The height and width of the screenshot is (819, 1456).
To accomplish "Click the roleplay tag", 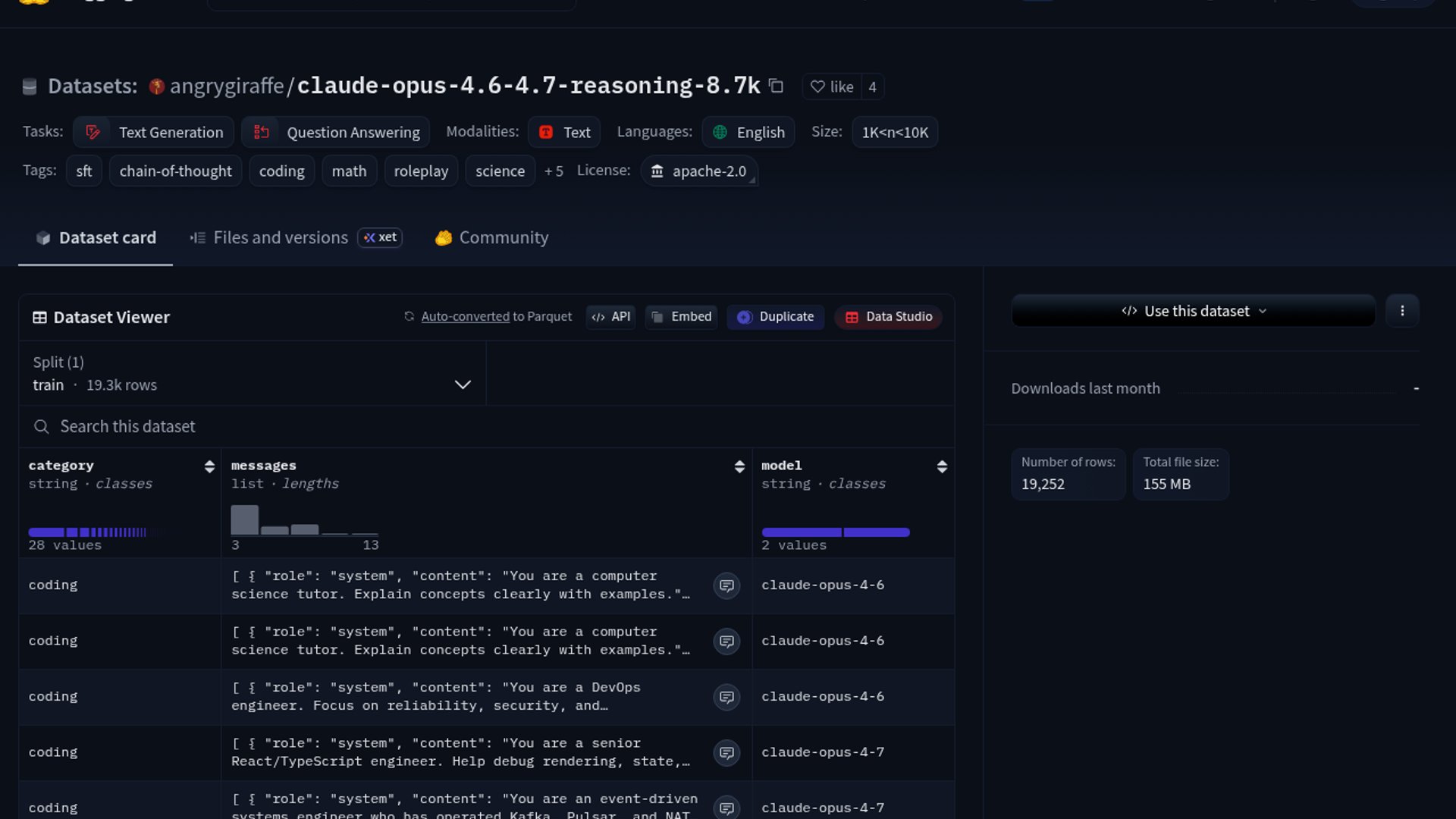I will (421, 171).
